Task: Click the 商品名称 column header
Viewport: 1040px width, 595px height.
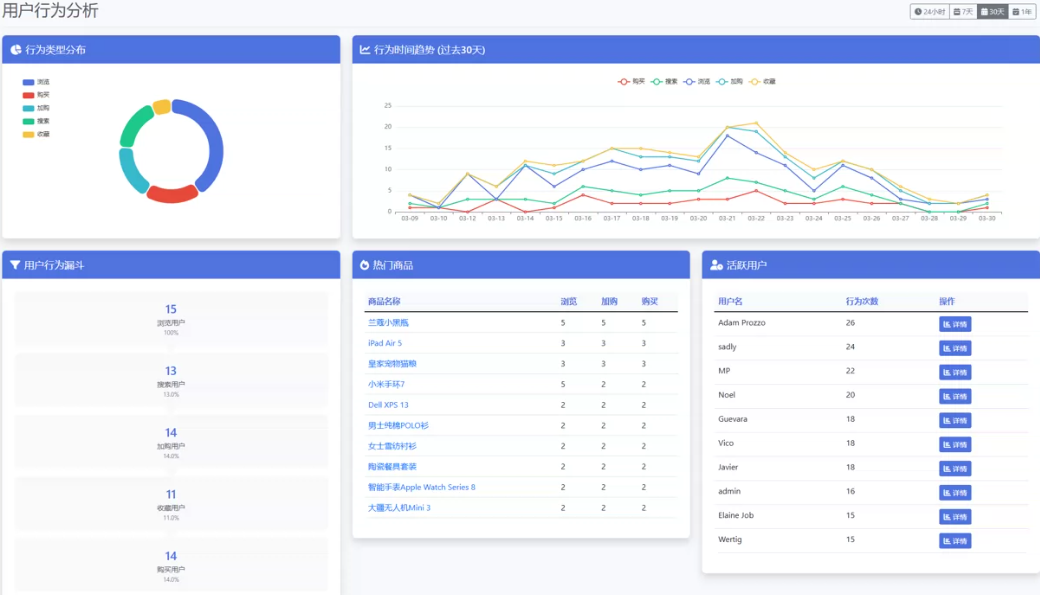Action: click(384, 301)
